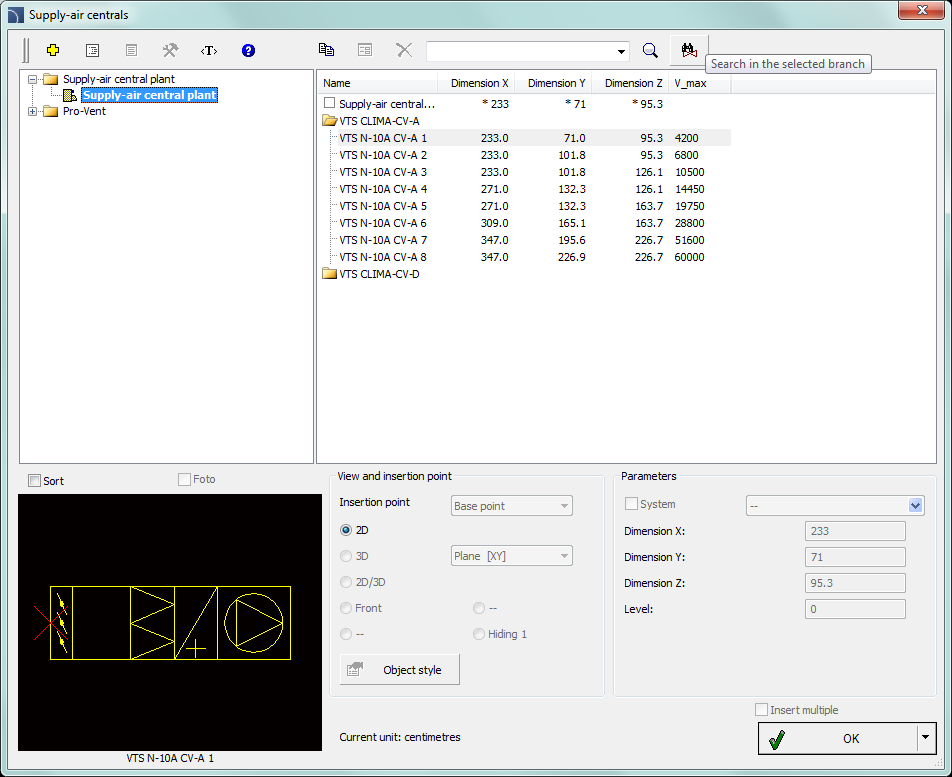This screenshot has width=952, height=777.
Task: Click the <T> text toolbar icon
Action: 209,50
